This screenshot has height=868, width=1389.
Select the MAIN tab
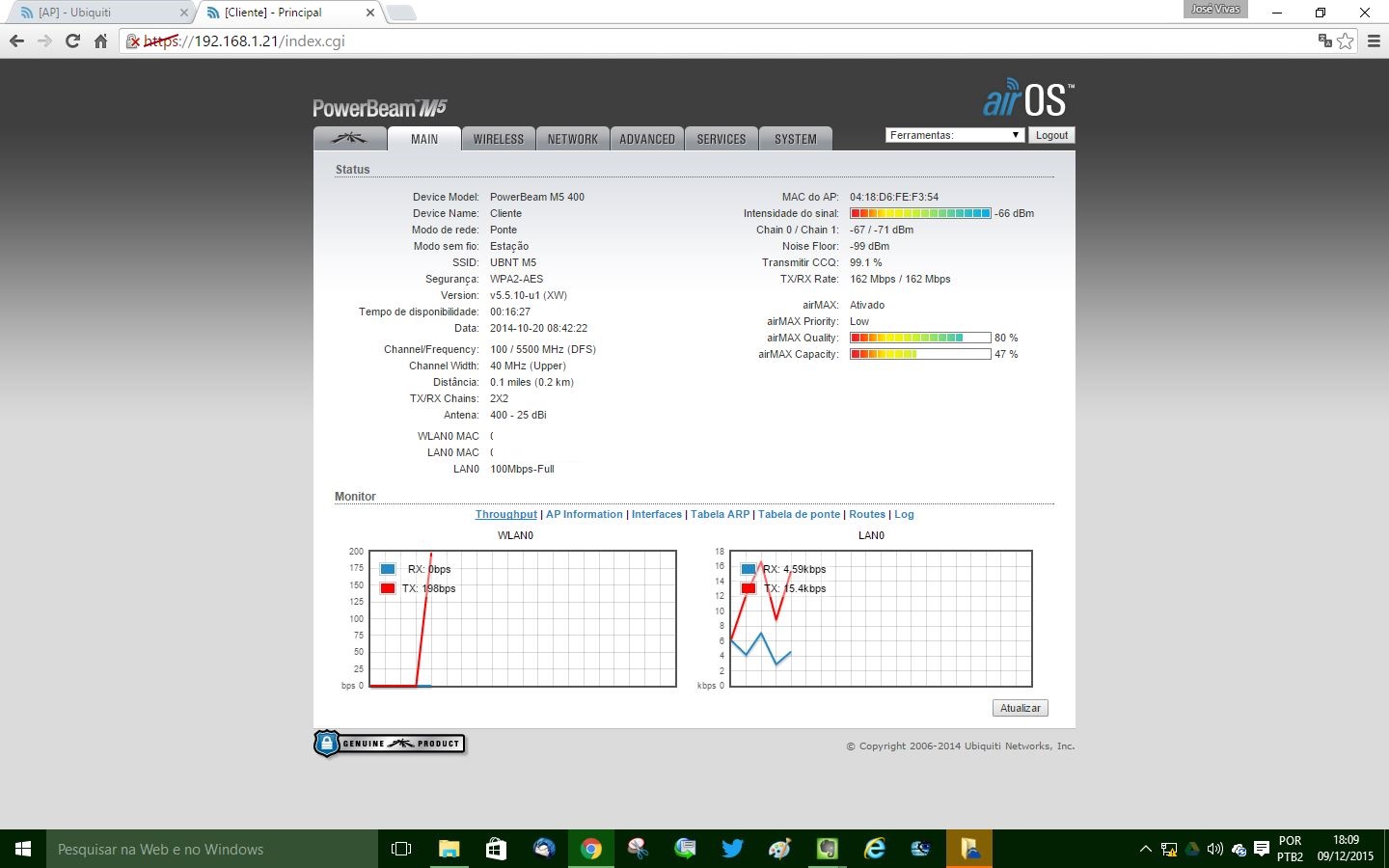pyautogui.click(x=424, y=139)
